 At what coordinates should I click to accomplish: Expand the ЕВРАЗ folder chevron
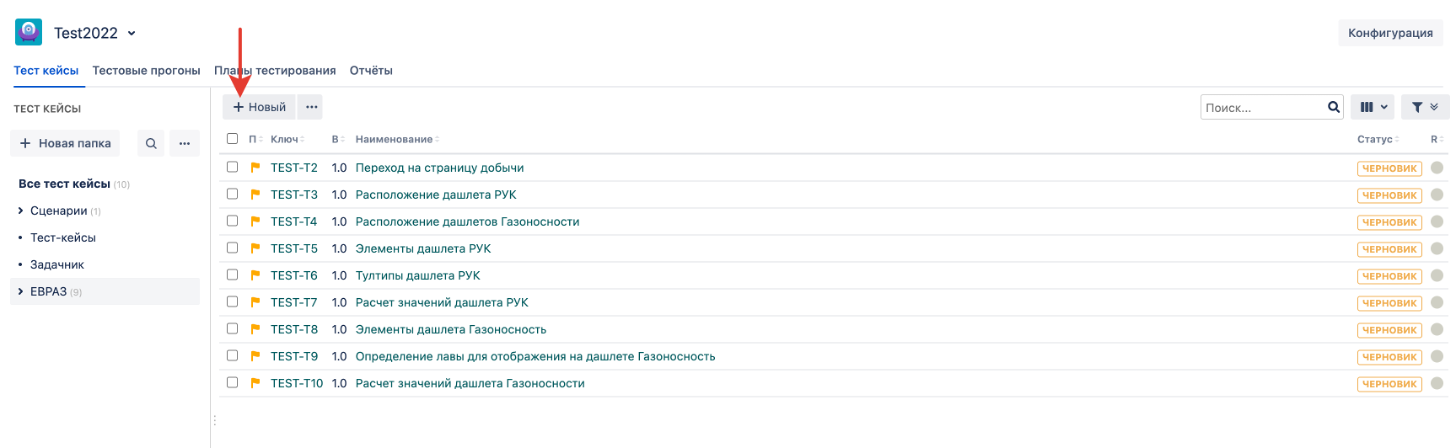[21, 292]
